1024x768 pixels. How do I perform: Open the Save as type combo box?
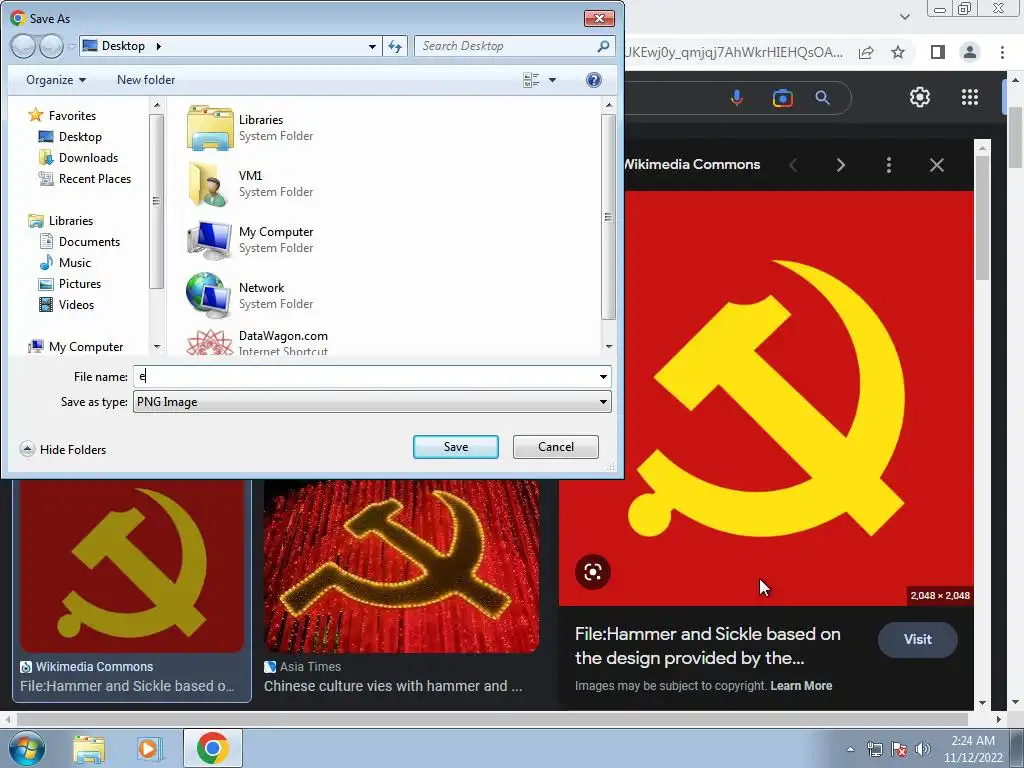(x=372, y=402)
